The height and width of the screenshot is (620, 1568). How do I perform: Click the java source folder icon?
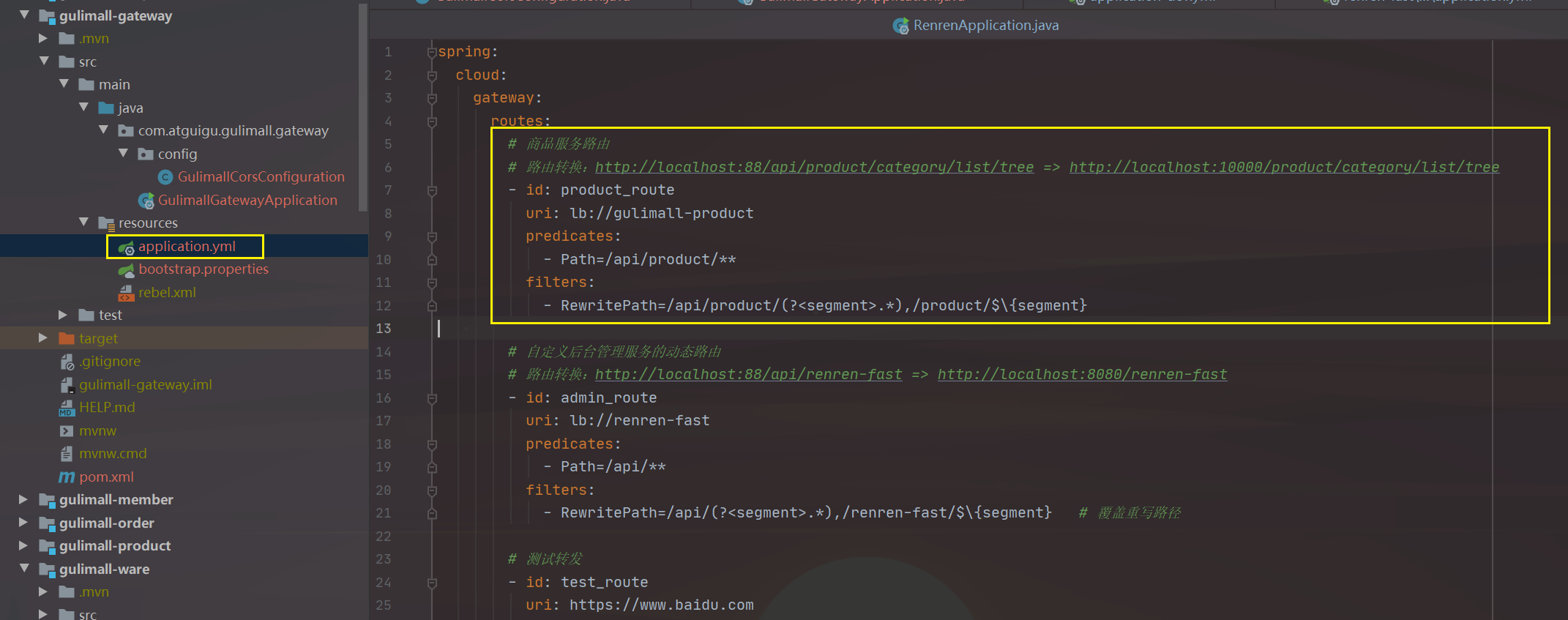pos(106,108)
